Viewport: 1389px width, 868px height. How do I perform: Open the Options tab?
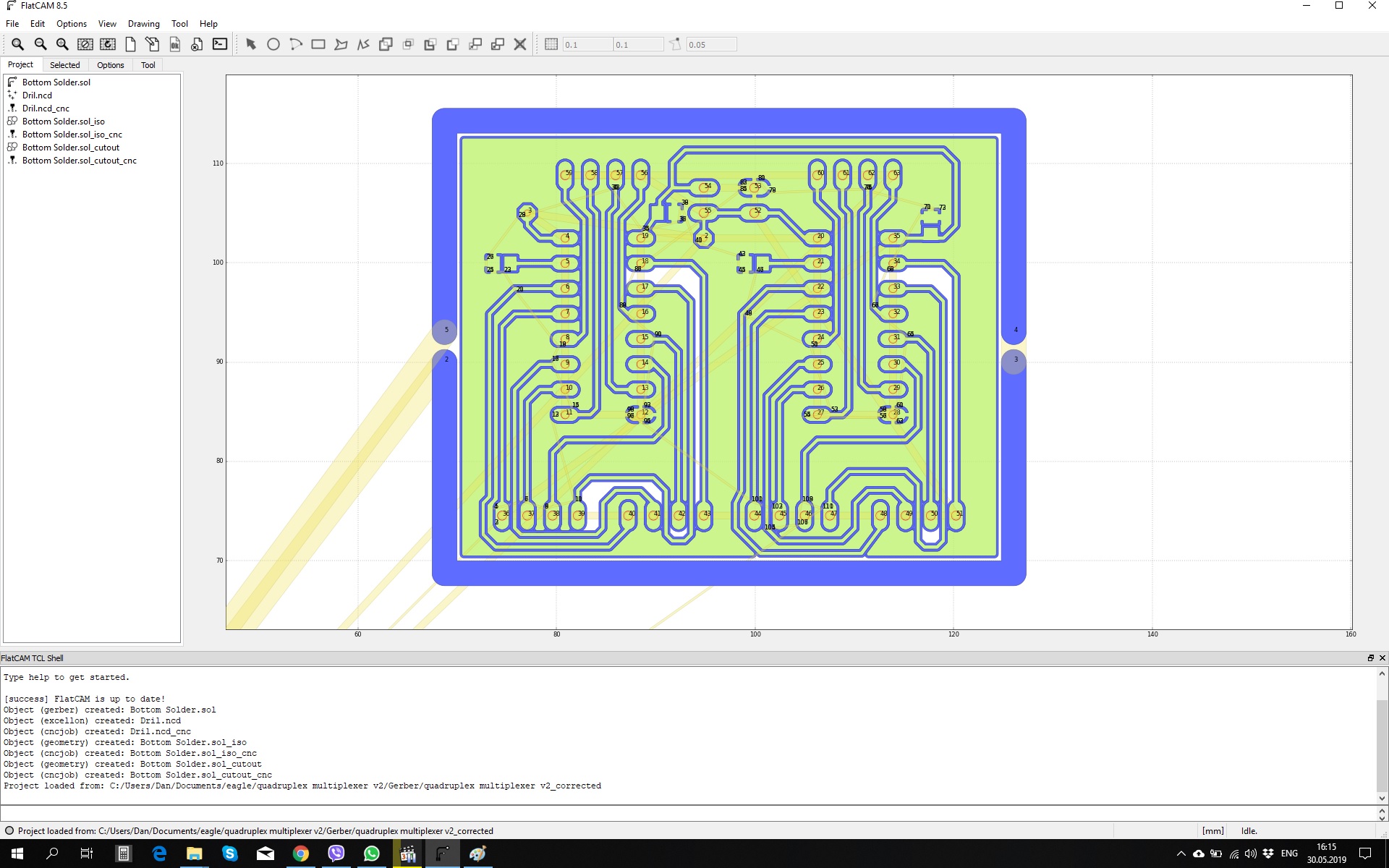pos(110,65)
